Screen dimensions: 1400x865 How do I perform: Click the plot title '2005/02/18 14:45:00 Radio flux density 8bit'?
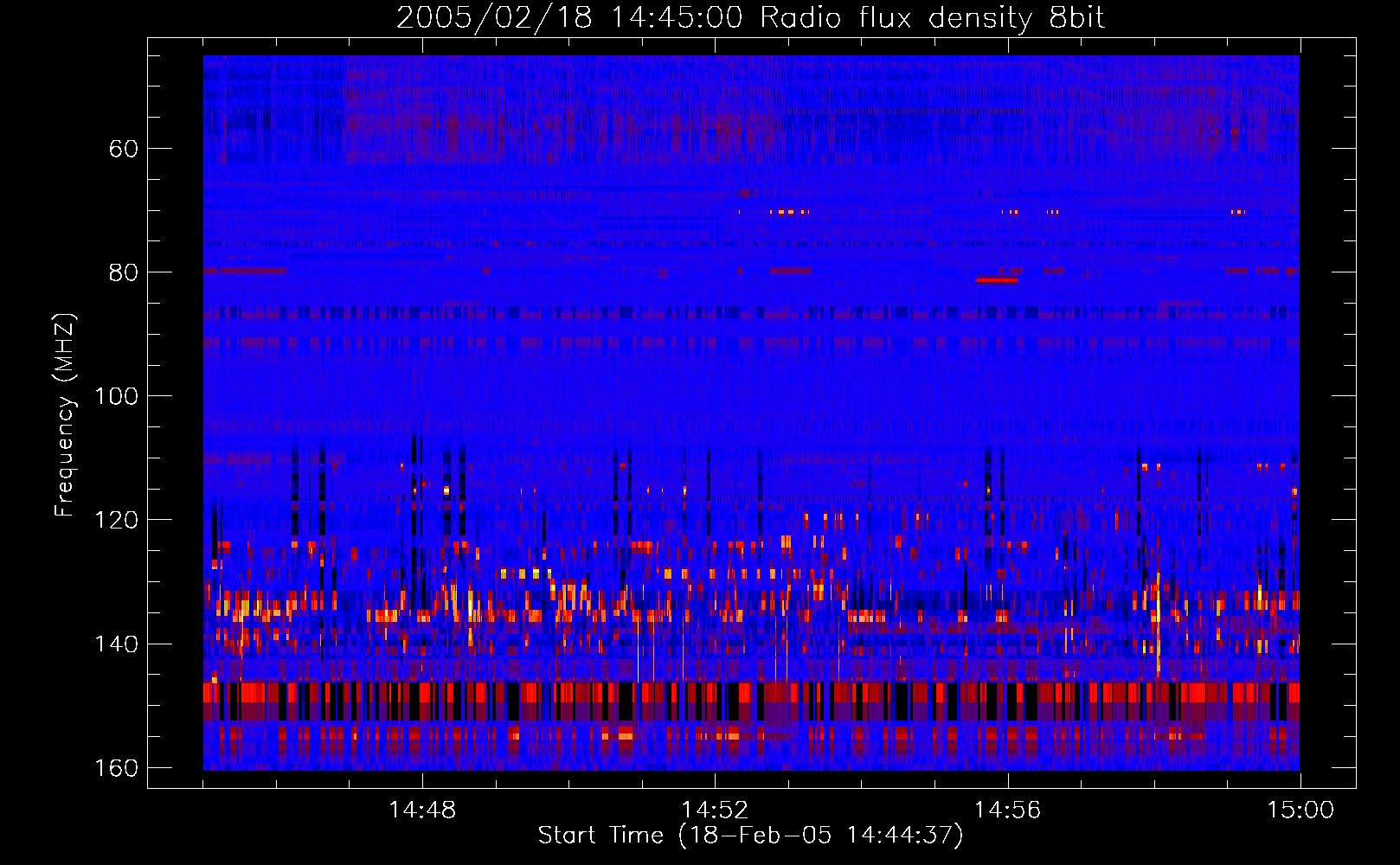click(750, 18)
